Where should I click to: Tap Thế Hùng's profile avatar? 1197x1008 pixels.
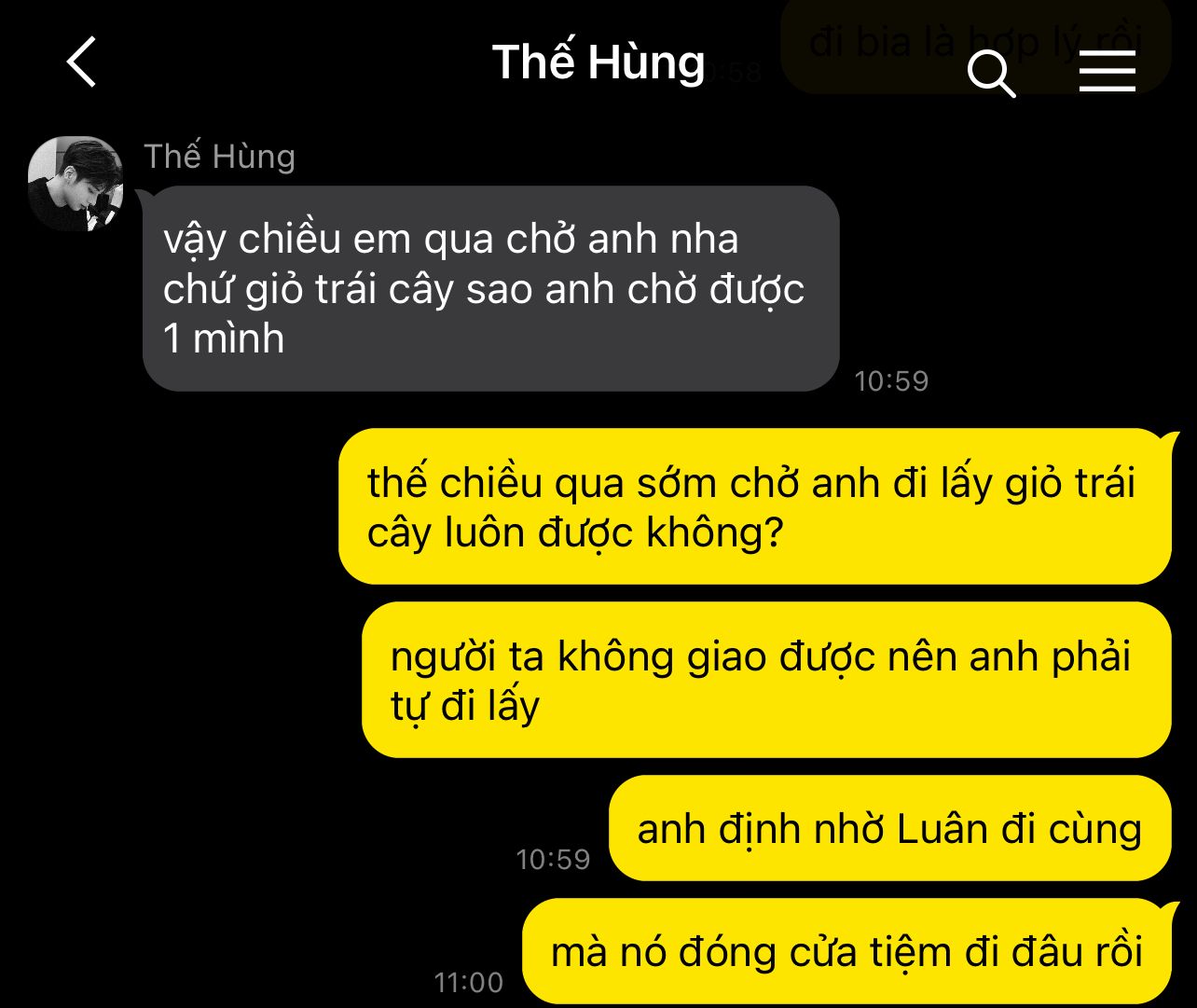76,184
